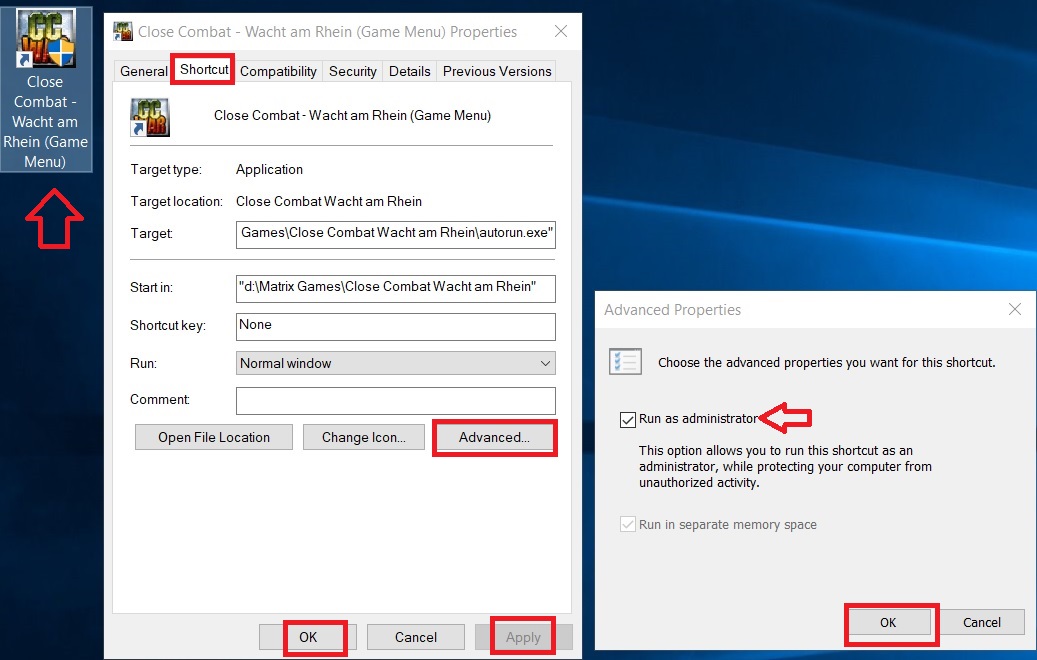This screenshot has width=1037, height=660.
Task: Click the Target location value text
Action: (329, 202)
